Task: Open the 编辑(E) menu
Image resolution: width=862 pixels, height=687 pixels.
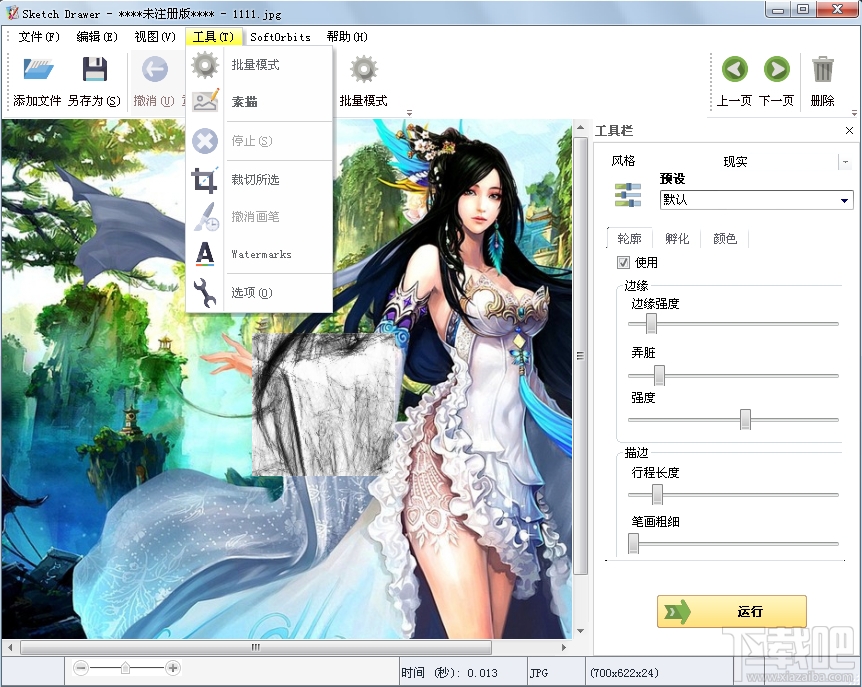Action: pyautogui.click(x=97, y=37)
